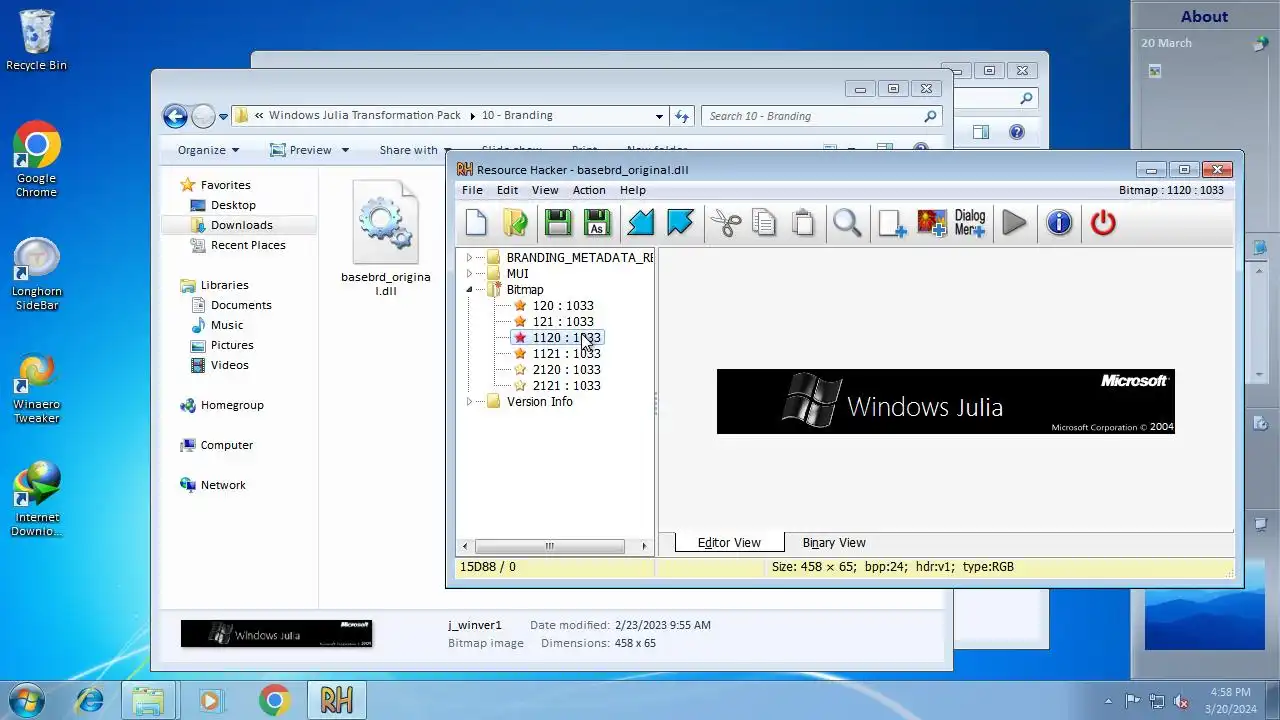Click the Copy pages icon
Viewport: 1280px width, 720px height.
pyautogui.click(x=764, y=222)
